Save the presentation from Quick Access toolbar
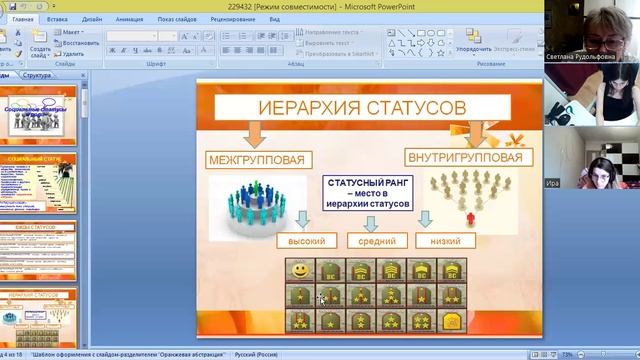Image resolution: width=640 pixels, height=360 pixels. (12, 6)
